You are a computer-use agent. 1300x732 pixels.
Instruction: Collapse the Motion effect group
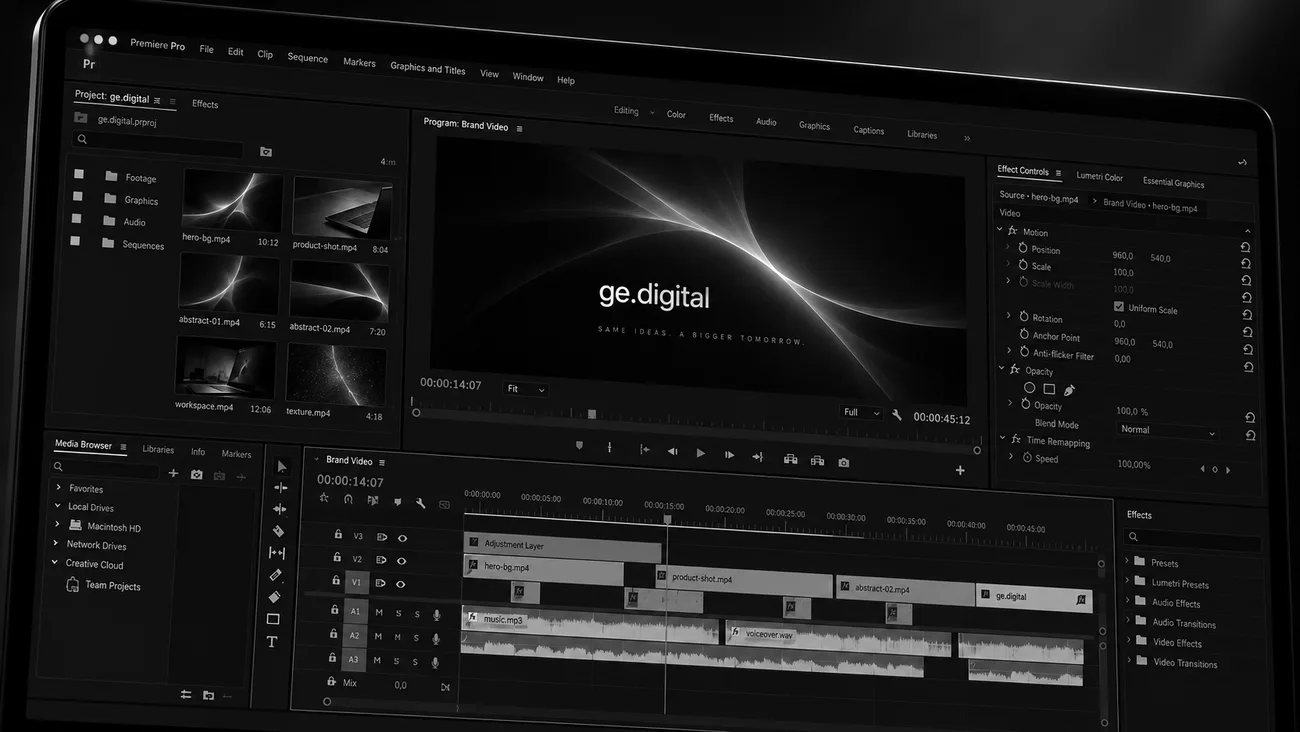pyautogui.click(x=1000, y=230)
